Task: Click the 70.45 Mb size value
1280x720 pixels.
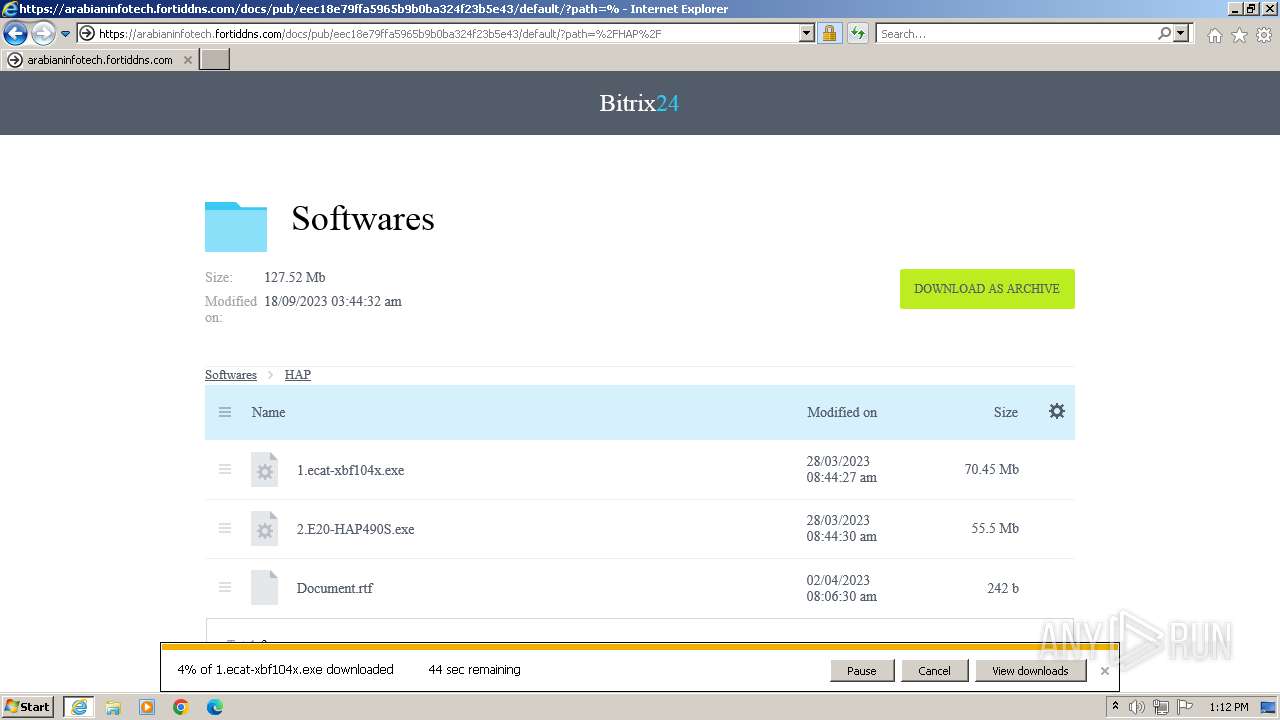Action: (991, 469)
